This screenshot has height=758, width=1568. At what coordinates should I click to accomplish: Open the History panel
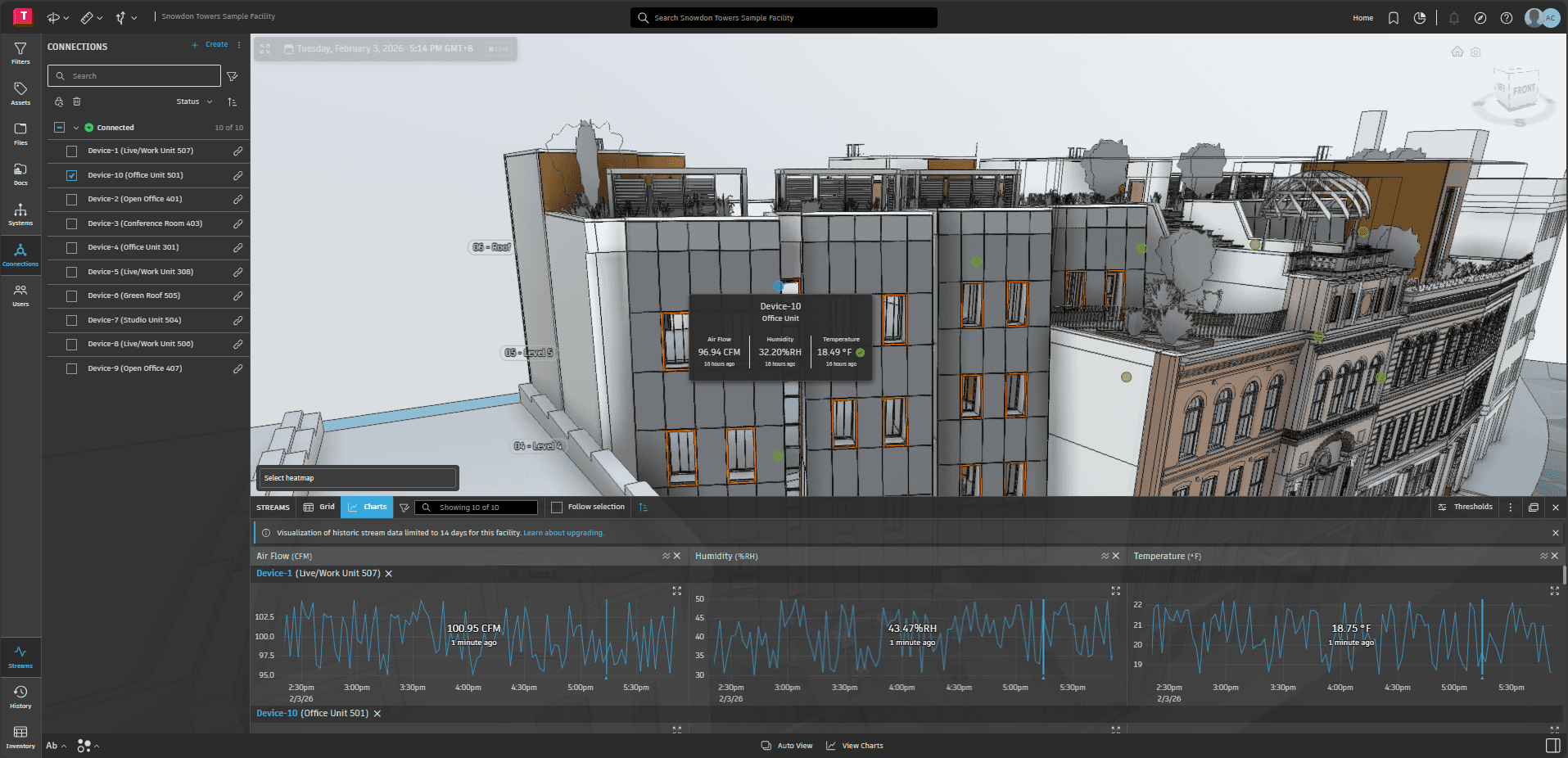pos(20,695)
